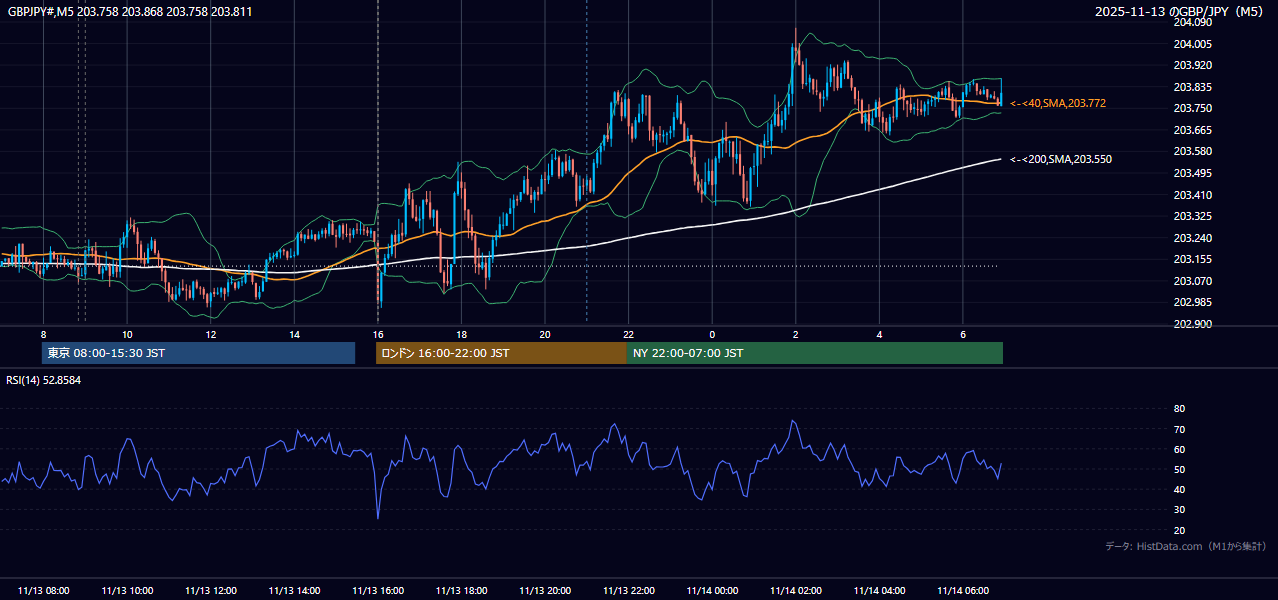
Task: Click hour 2 tick on price chart time axis
Action: [x=795, y=334]
